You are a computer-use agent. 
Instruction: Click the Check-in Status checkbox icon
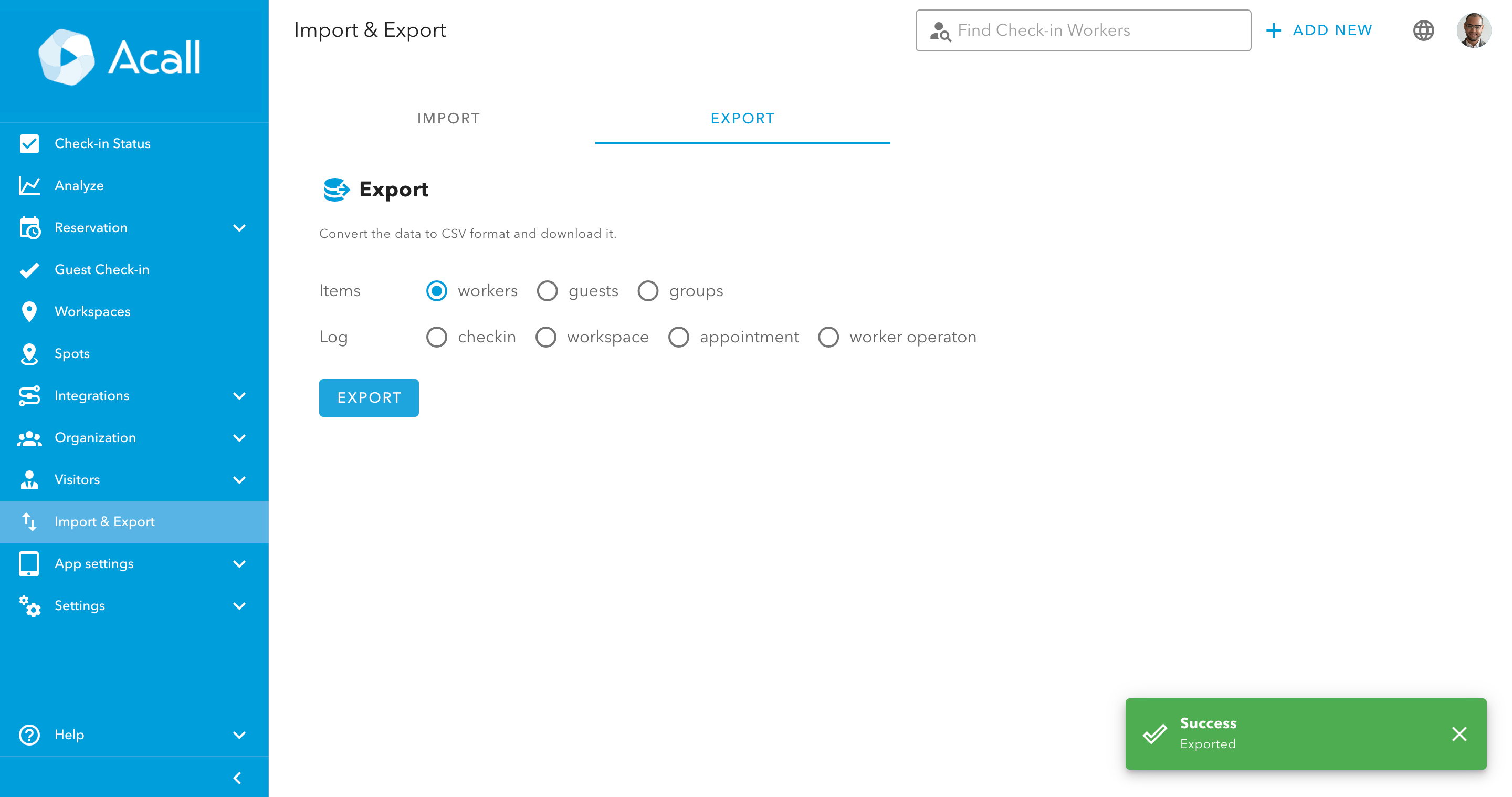[x=29, y=143]
